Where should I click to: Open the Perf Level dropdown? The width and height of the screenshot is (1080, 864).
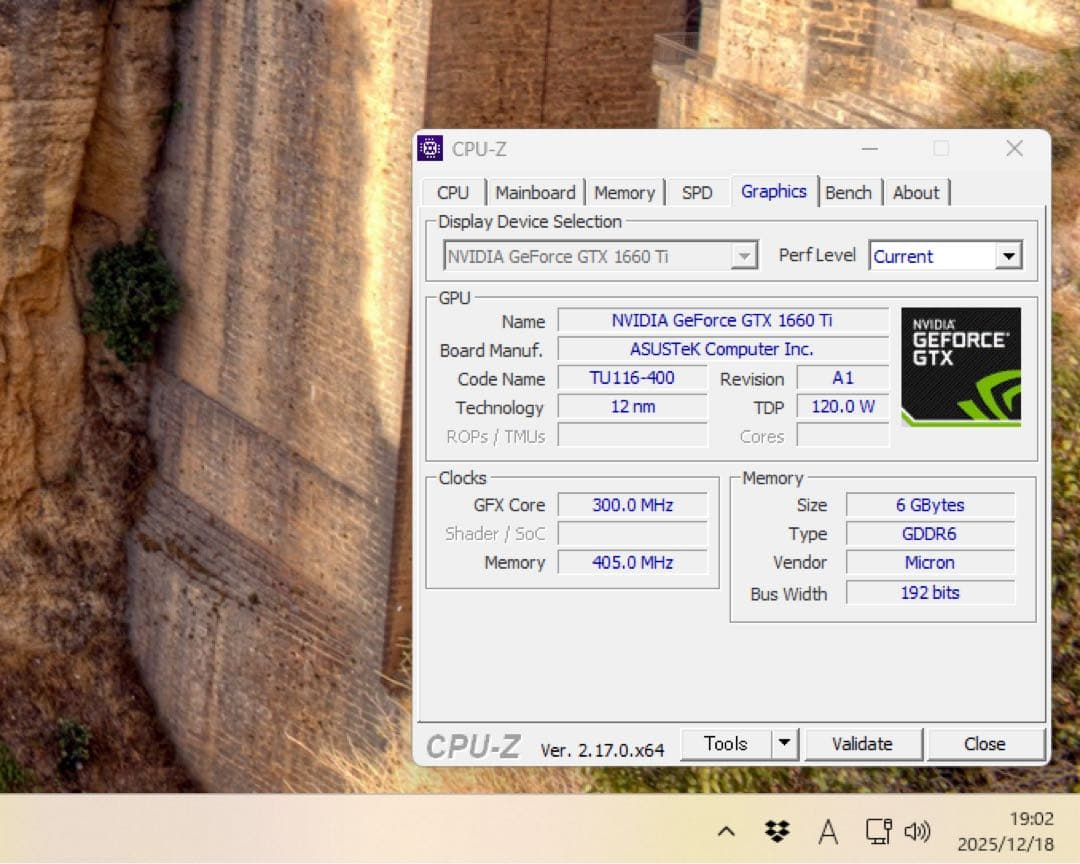point(1010,256)
